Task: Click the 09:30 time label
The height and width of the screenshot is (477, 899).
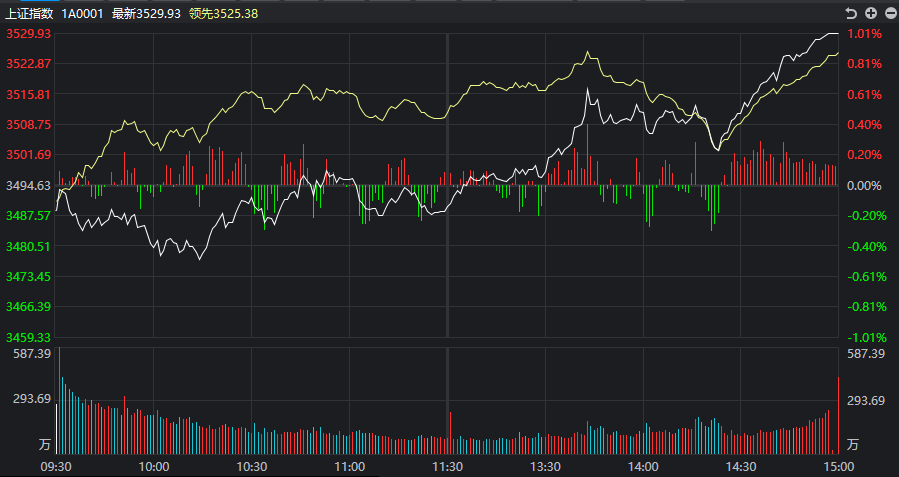Action: pos(56,467)
